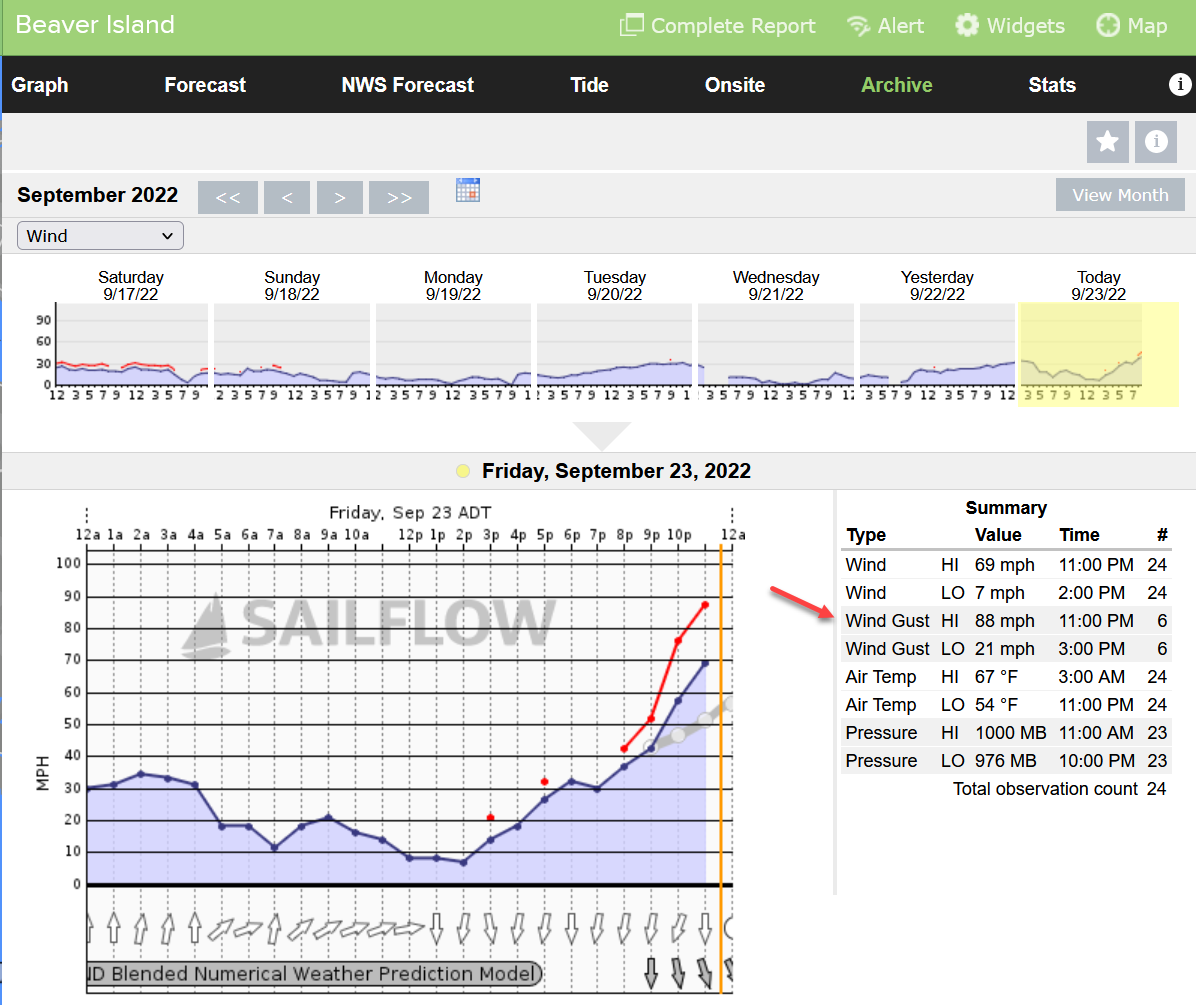Image resolution: width=1196 pixels, height=1005 pixels.
Task: Click the September 2022 heading
Action: click(98, 195)
